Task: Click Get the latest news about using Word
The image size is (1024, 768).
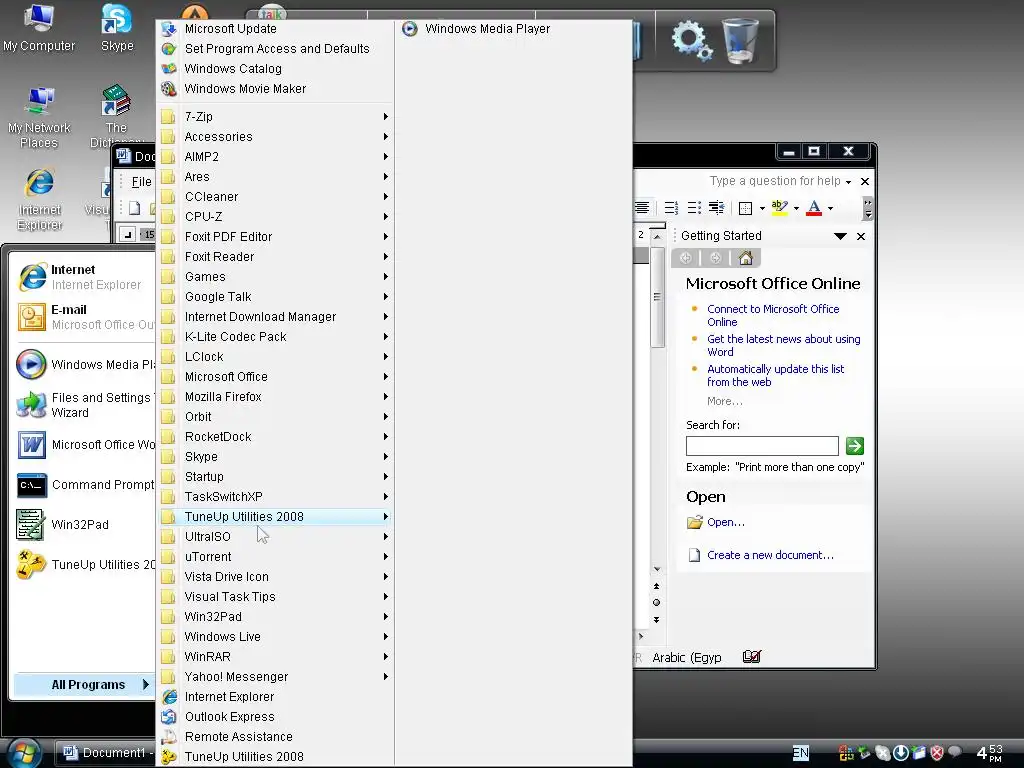Action: [x=784, y=345]
